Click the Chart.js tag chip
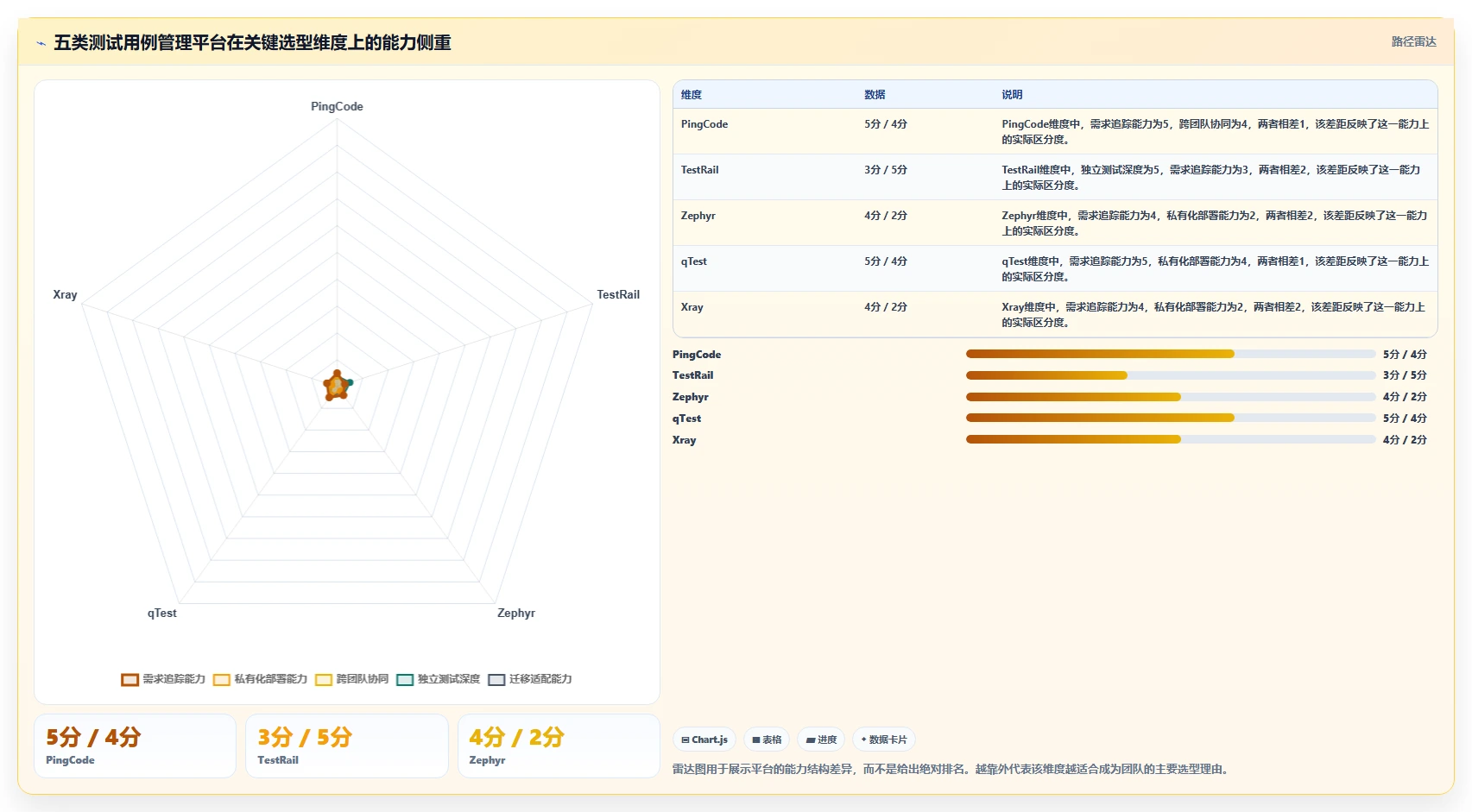The width and height of the screenshot is (1472, 812). 704,740
